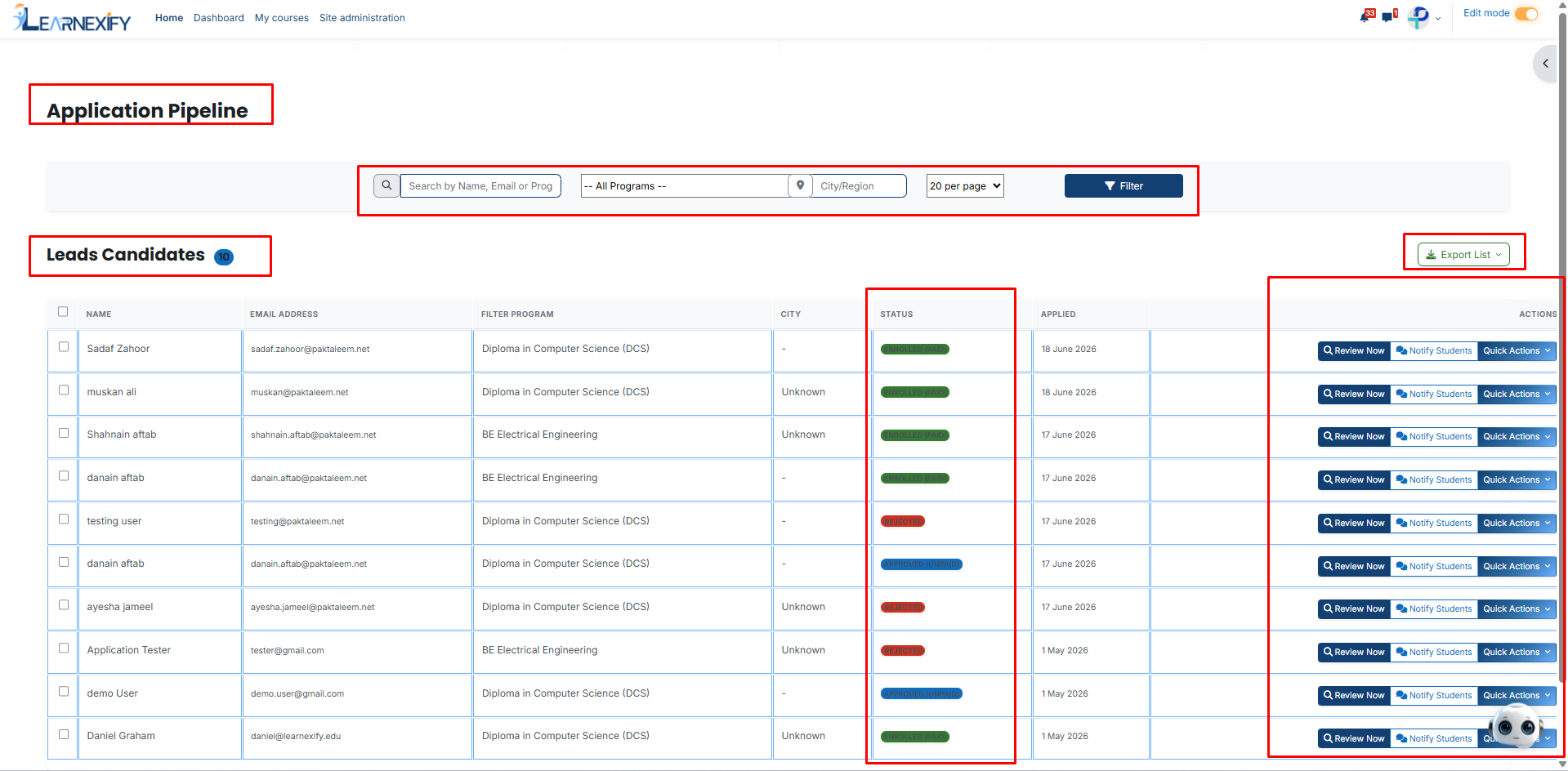Click Notify Students for Shahnain aftab
The width and height of the screenshot is (1568, 771).
pos(1434,437)
